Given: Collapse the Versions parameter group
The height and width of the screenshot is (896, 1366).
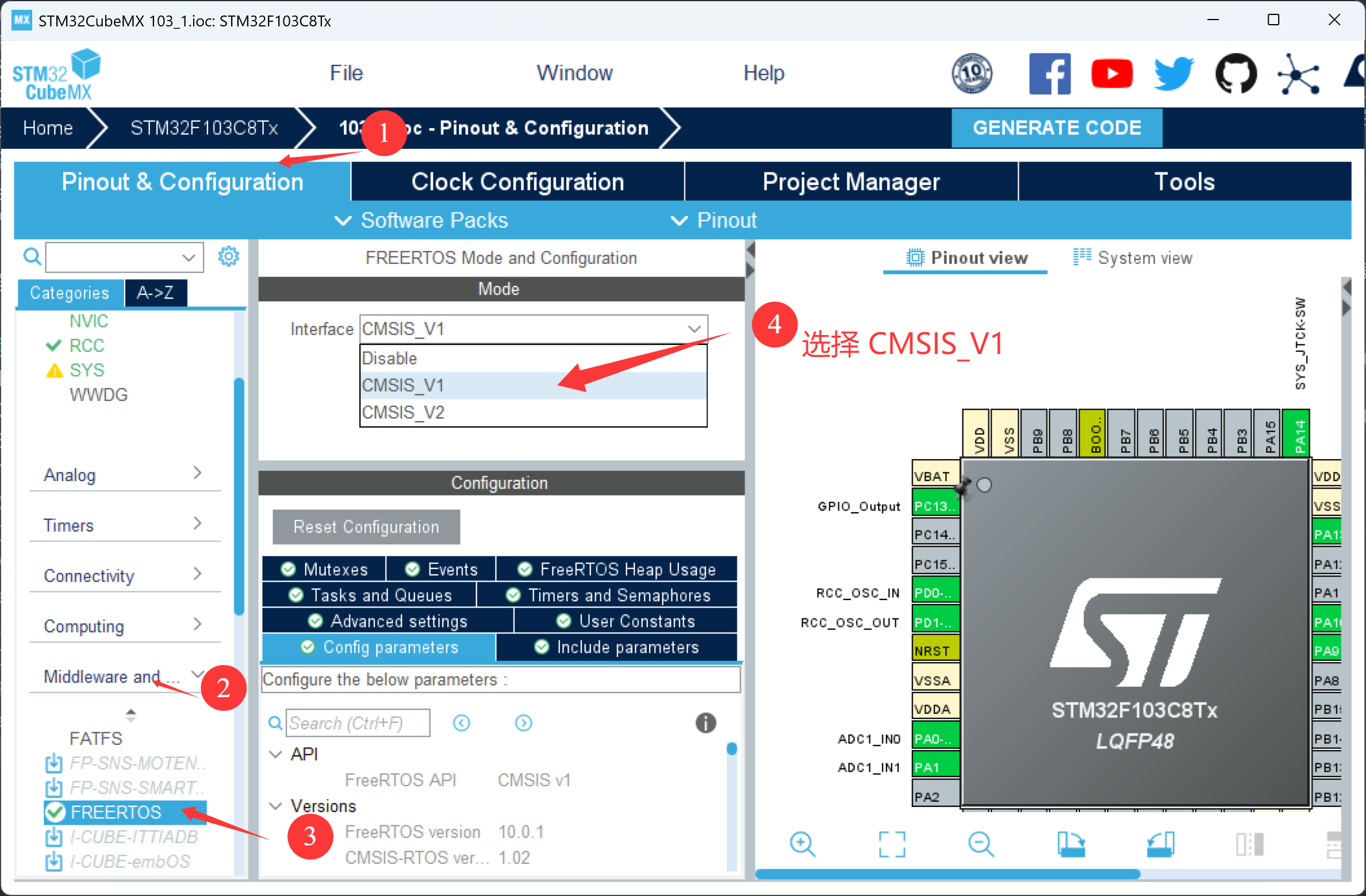Looking at the screenshot, I should pyautogui.click(x=276, y=806).
